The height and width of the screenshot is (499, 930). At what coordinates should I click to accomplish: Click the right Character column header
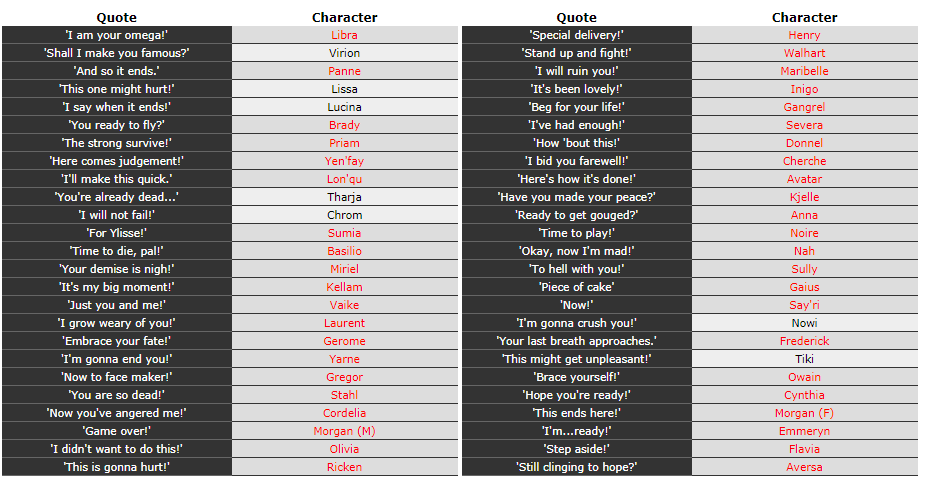[805, 17]
